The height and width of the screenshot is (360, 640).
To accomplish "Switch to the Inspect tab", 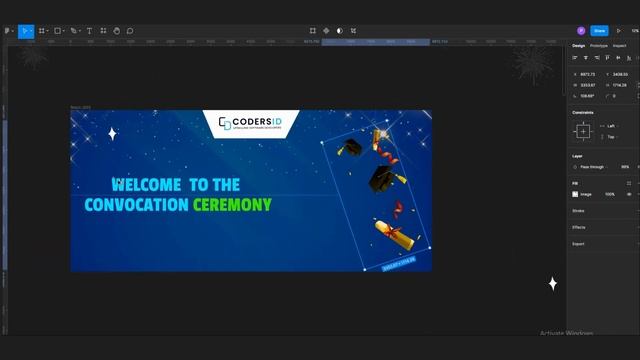I will [x=620, y=46].
